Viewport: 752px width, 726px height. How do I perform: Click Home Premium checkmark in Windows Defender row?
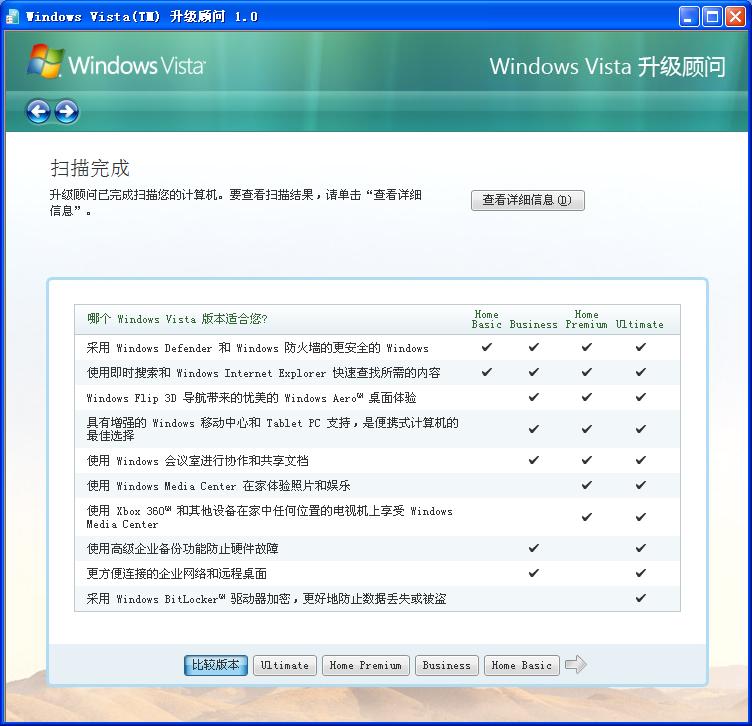tap(586, 347)
